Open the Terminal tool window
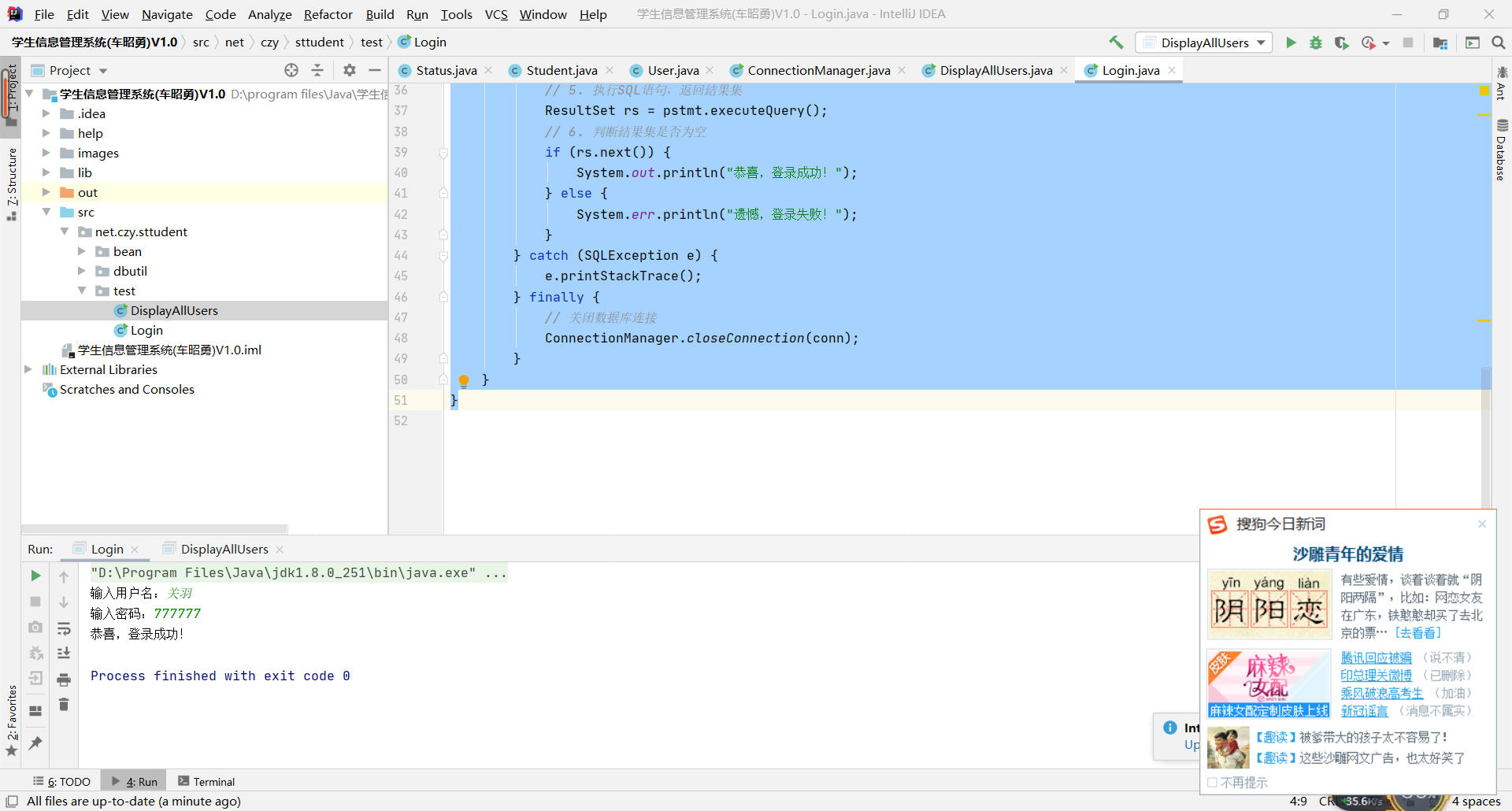 [x=206, y=781]
